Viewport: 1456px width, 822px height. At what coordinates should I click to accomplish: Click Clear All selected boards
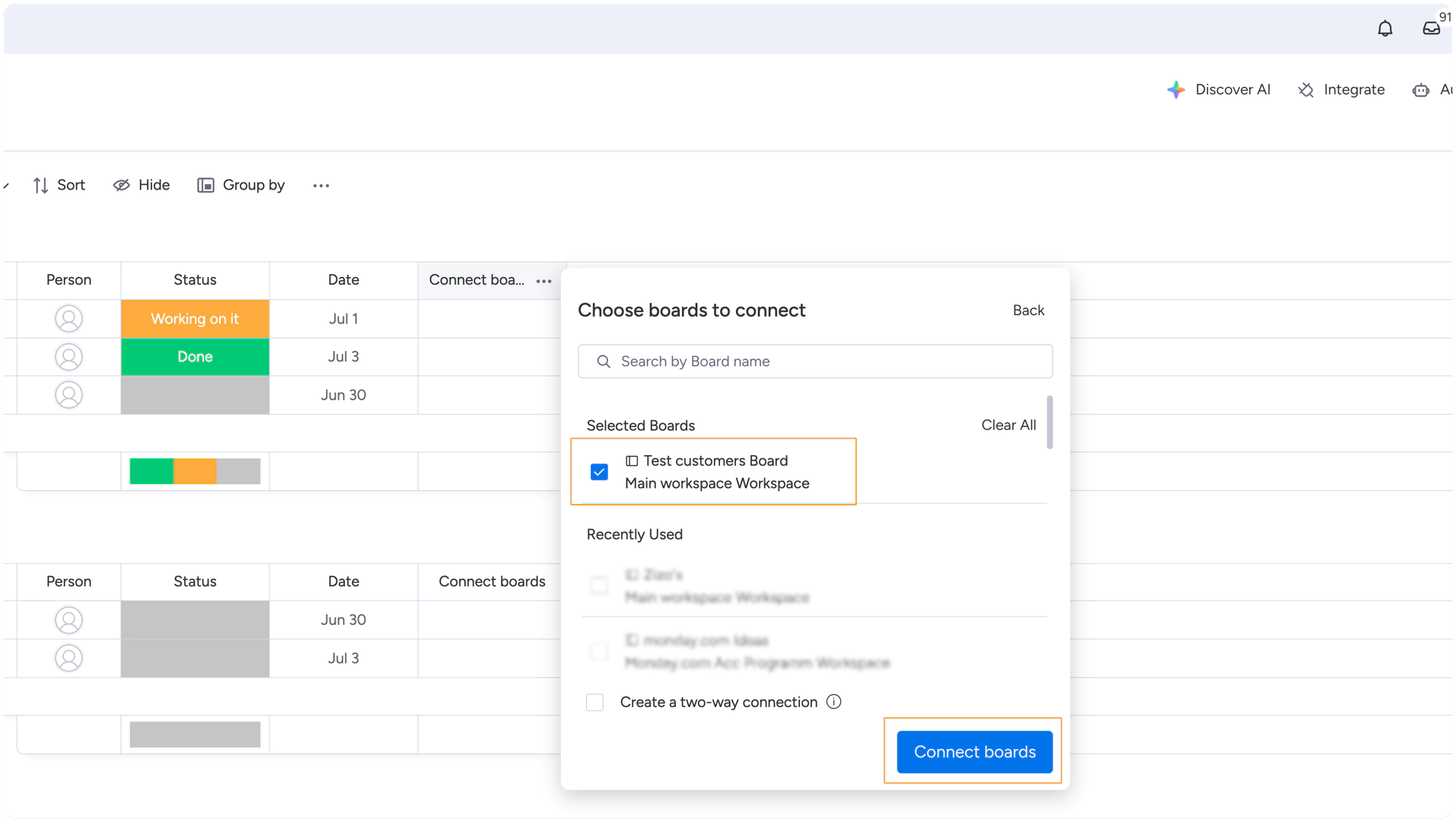1008,425
